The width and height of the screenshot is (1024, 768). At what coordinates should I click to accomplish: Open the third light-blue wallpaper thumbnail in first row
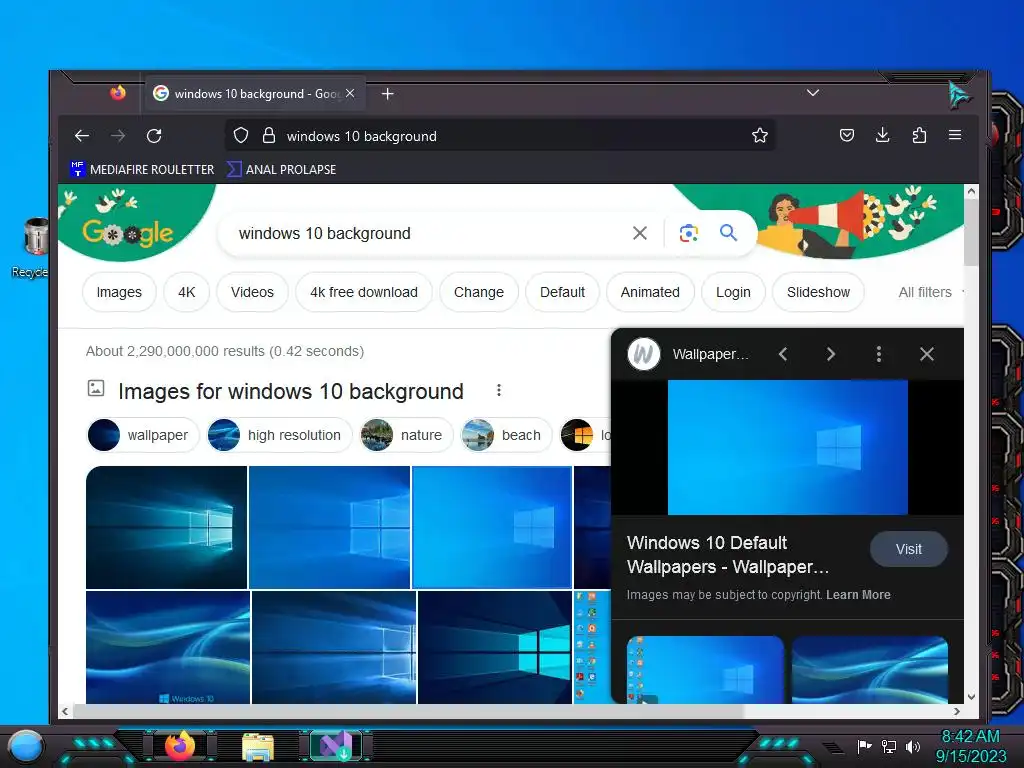[492, 527]
